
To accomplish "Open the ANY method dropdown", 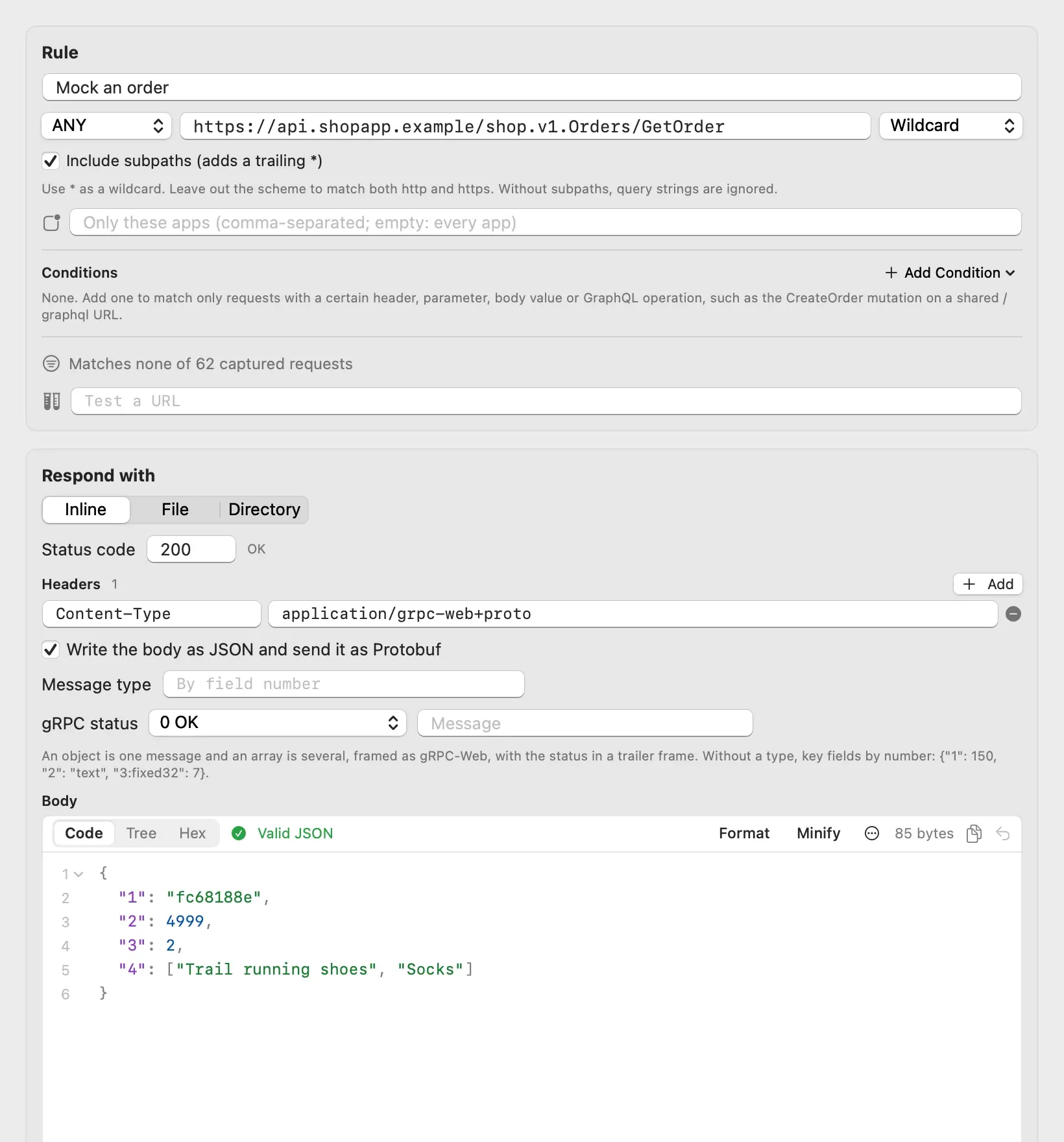I will pos(106,126).
